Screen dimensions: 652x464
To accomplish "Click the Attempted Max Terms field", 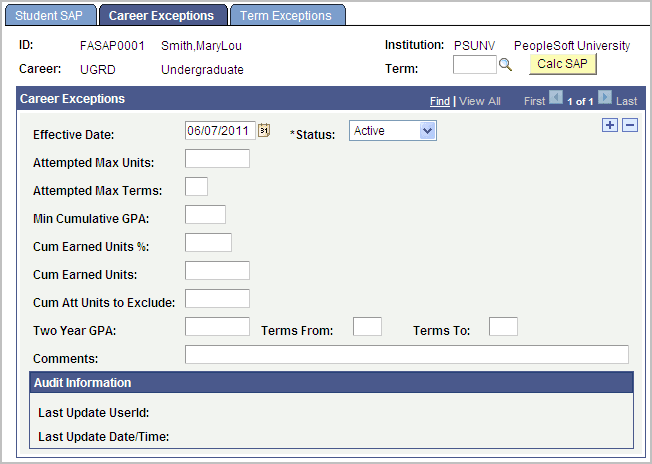I will click(196, 186).
